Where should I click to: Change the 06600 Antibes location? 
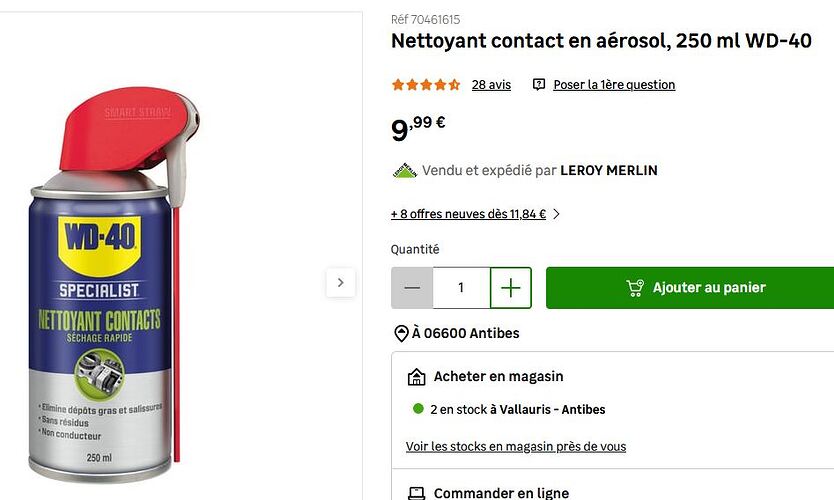click(x=466, y=334)
